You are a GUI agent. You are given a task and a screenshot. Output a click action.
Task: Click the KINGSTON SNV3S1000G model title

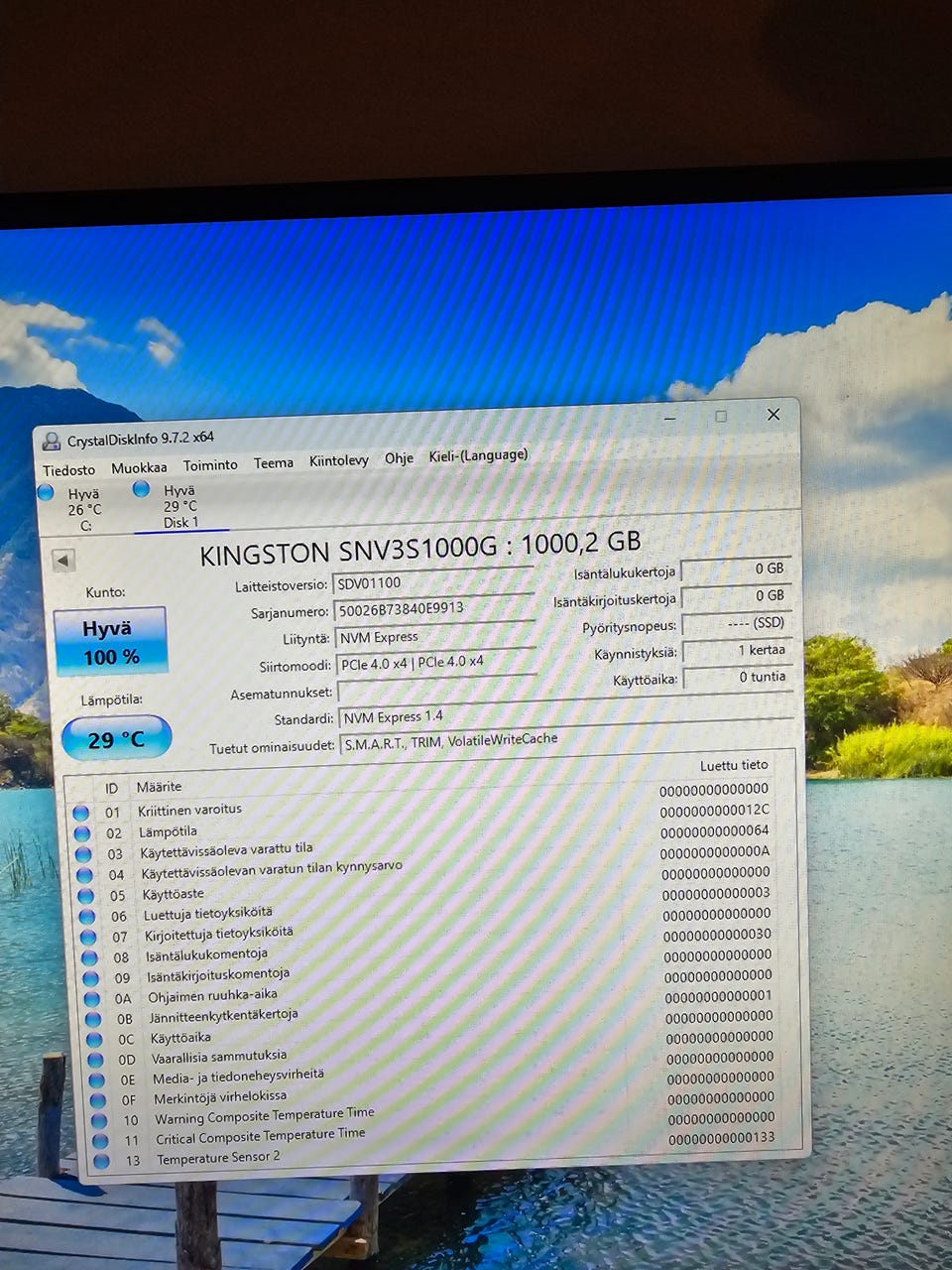point(419,548)
